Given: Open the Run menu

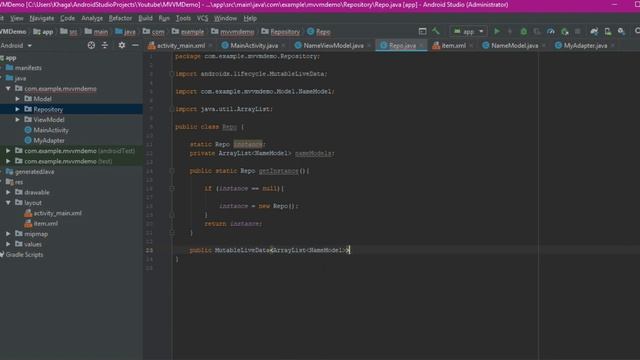Looking at the screenshot, I should coord(164,18).
